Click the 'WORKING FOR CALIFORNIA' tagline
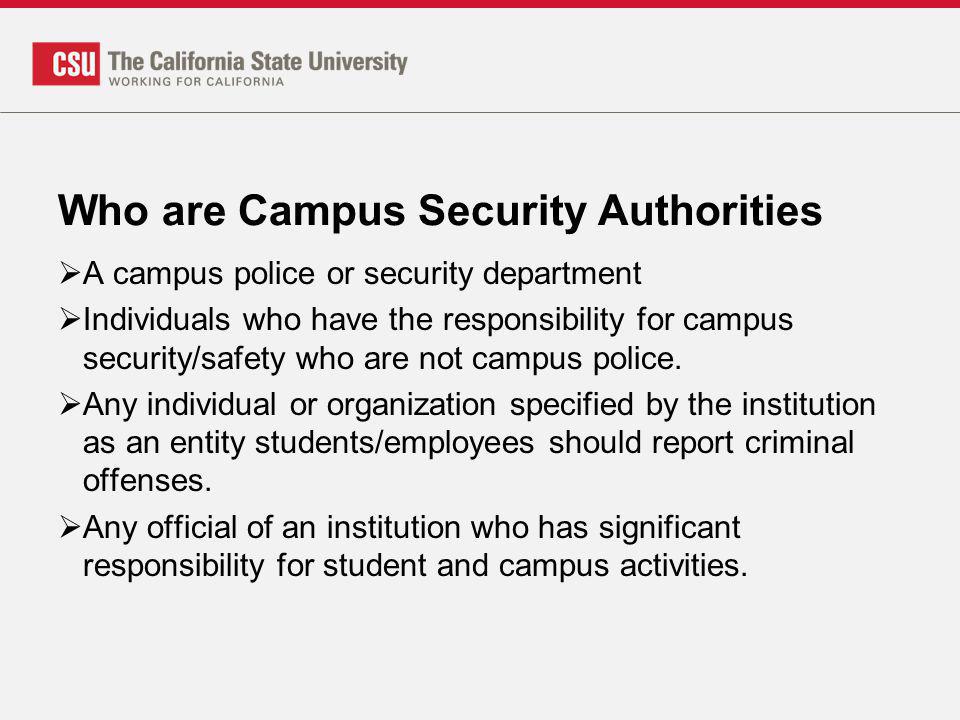 click(197, 81)
